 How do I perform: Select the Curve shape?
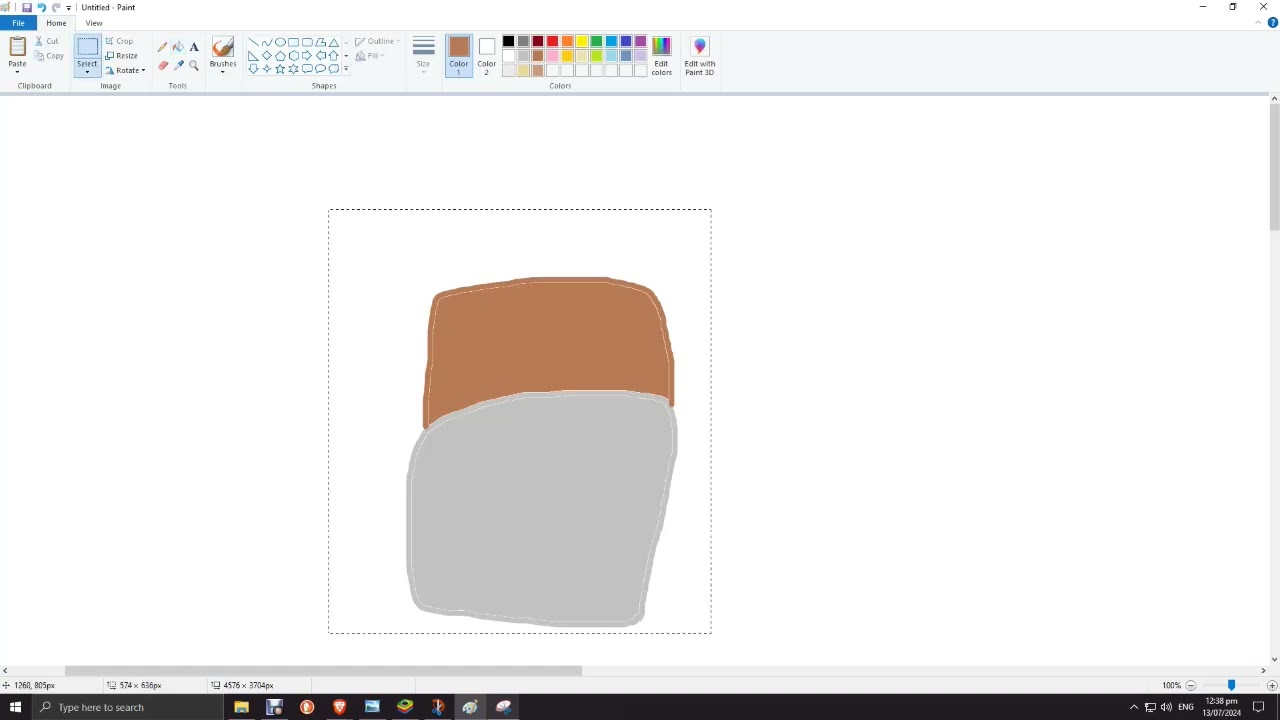click(266, 42)
